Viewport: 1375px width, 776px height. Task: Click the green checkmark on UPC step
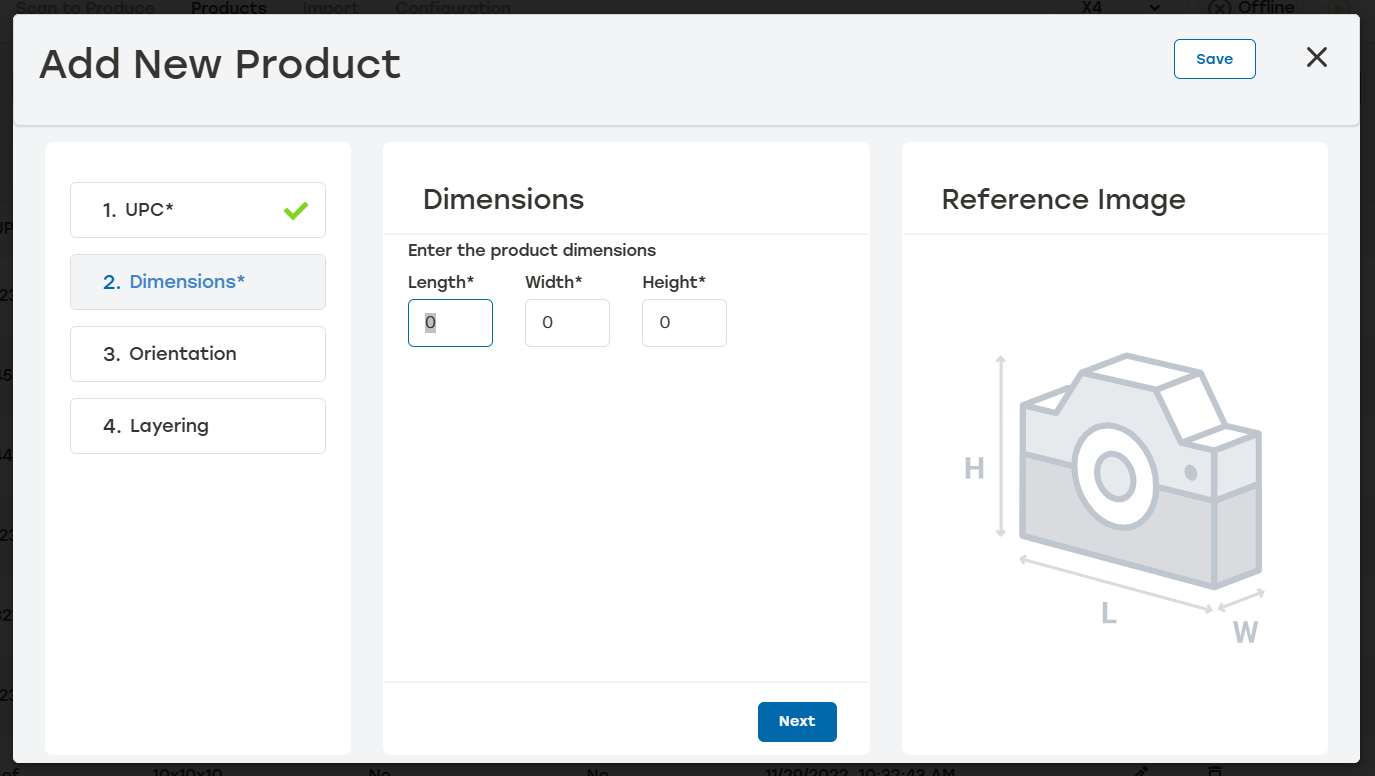[295, 210]
